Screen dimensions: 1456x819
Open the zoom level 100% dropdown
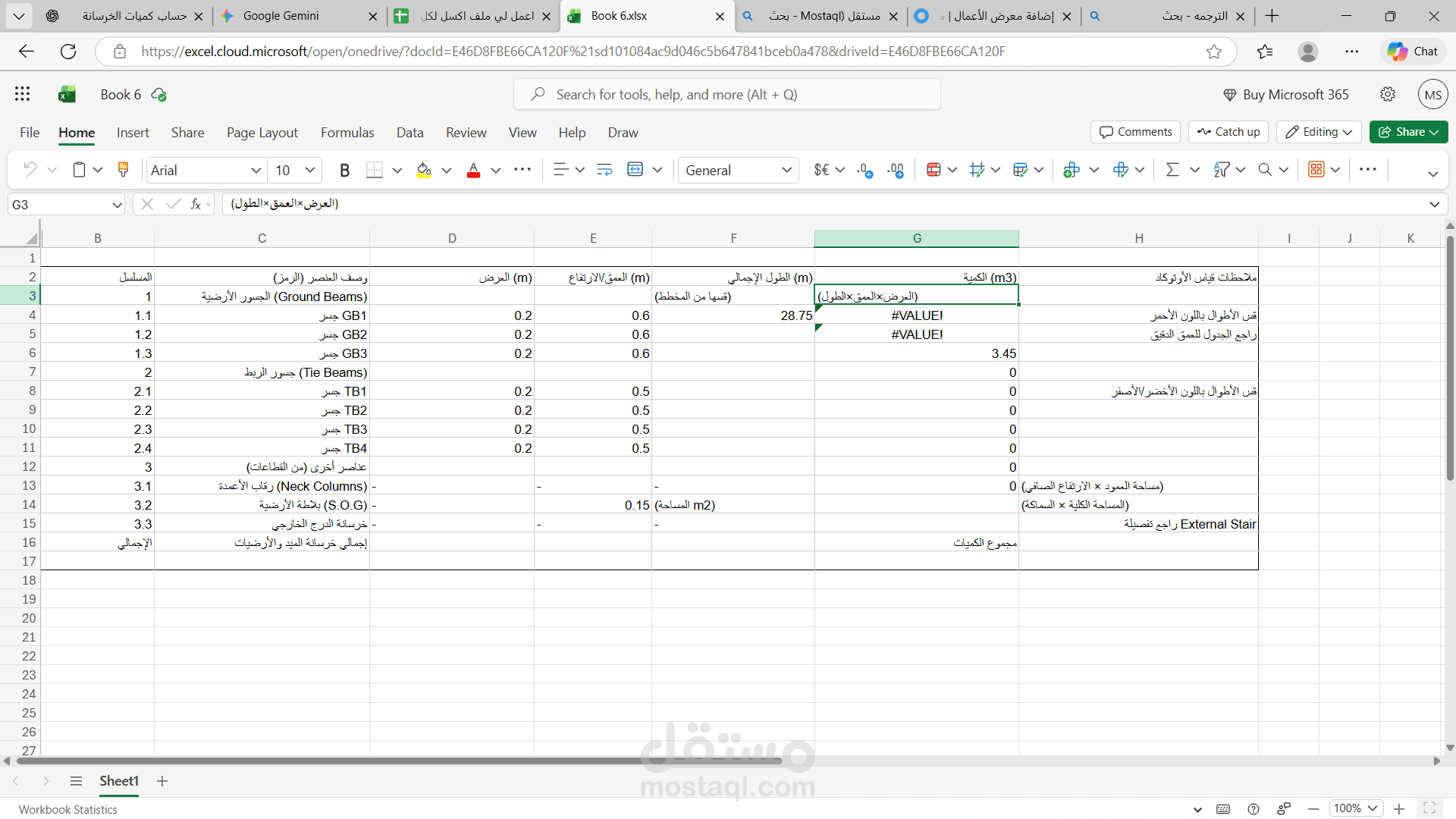click(1356, 809)
